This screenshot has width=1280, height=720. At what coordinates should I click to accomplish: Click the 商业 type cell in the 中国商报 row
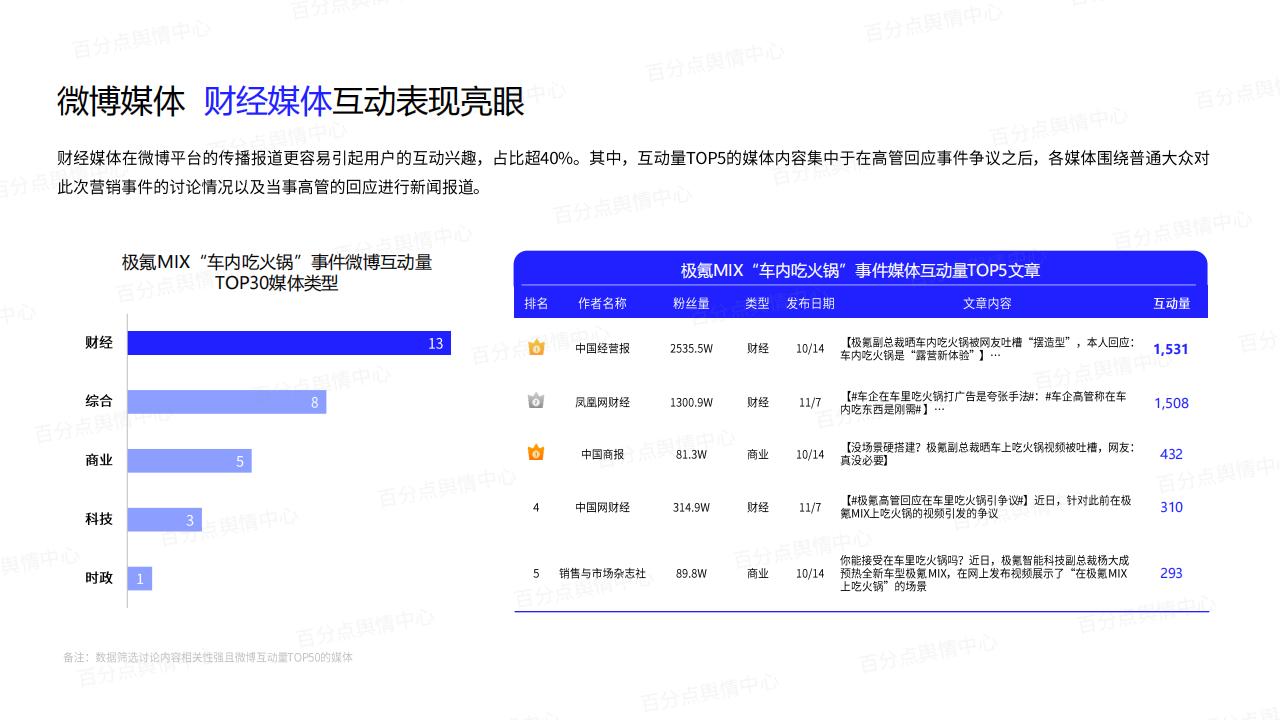click(x=758, y=454)
